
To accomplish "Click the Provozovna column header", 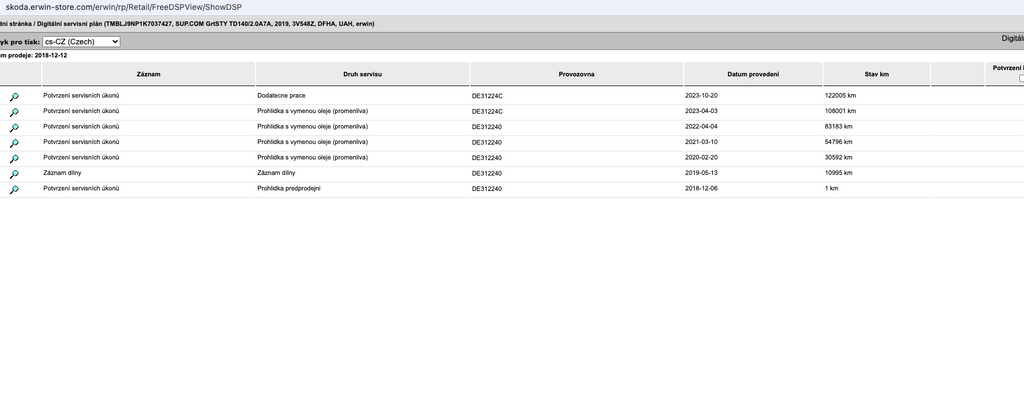I will [x=577, y=74].
